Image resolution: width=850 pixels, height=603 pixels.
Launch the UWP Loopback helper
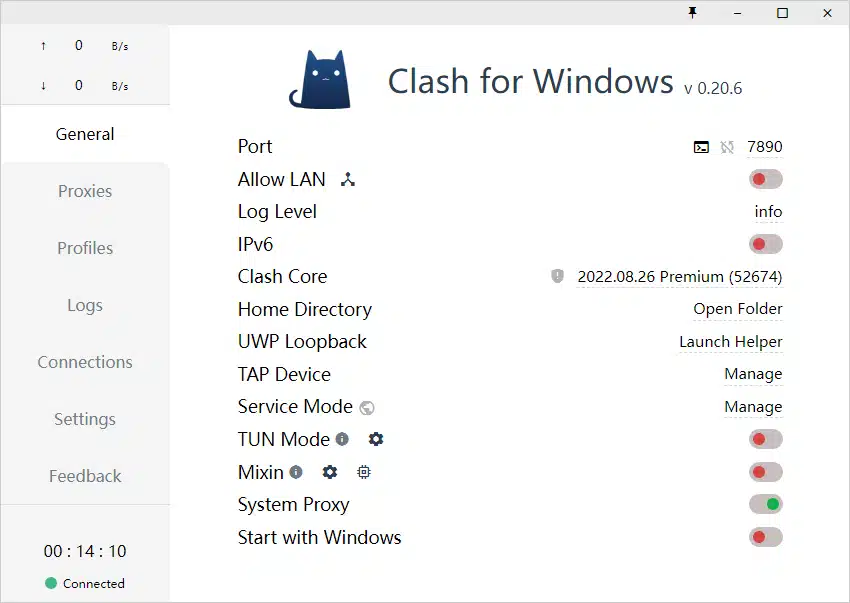(x=730, y=341)
